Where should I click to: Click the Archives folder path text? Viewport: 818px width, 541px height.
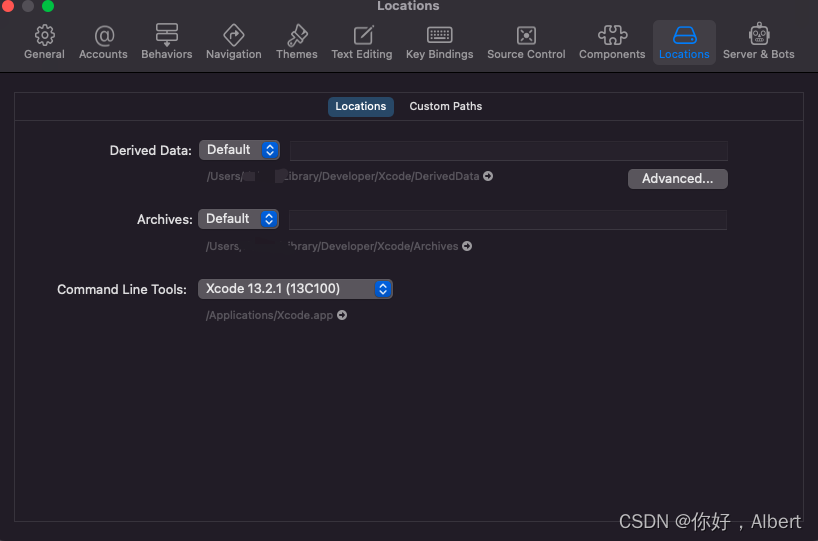tap(332, 246)
